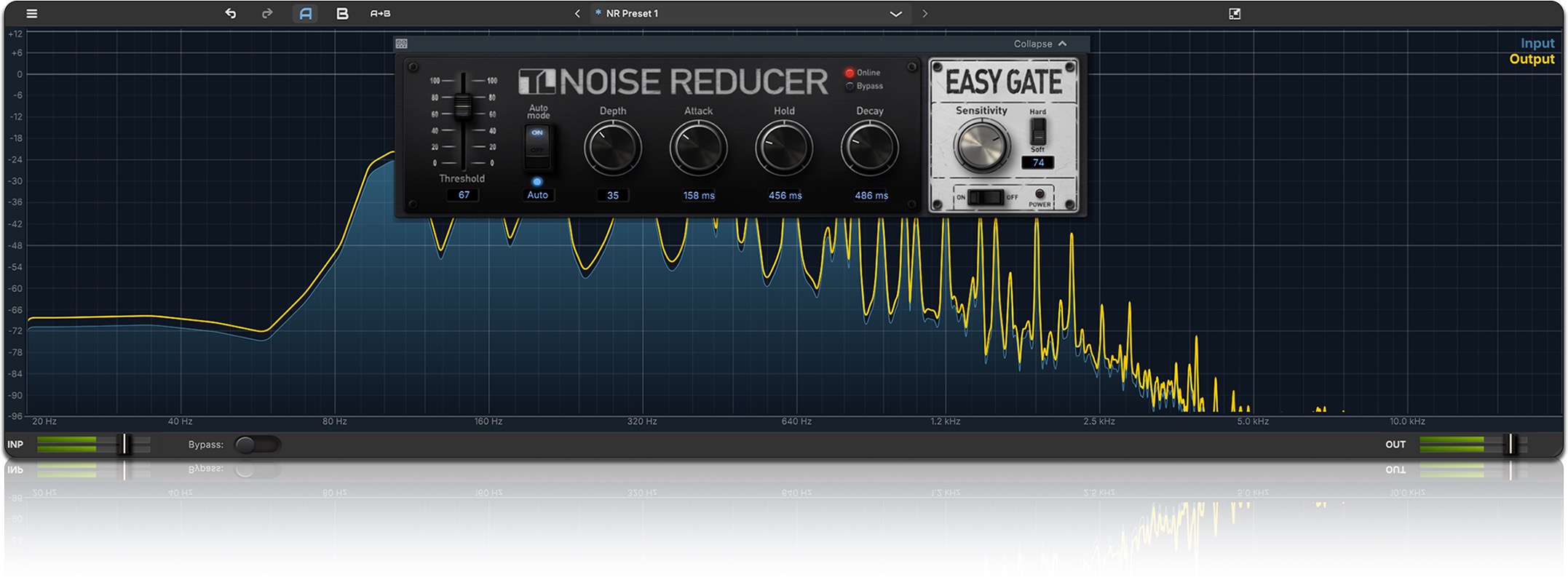
Task: Collapse the plugin panel
Action: point(1041,44)
